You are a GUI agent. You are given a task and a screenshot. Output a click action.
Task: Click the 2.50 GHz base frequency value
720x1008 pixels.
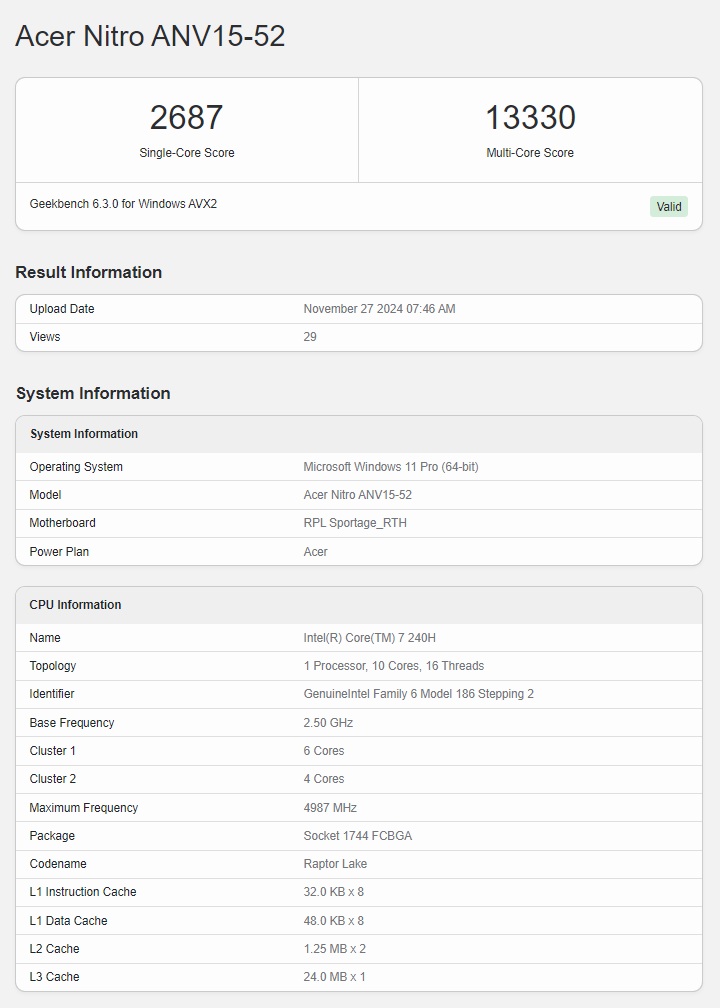pos(328,723)
